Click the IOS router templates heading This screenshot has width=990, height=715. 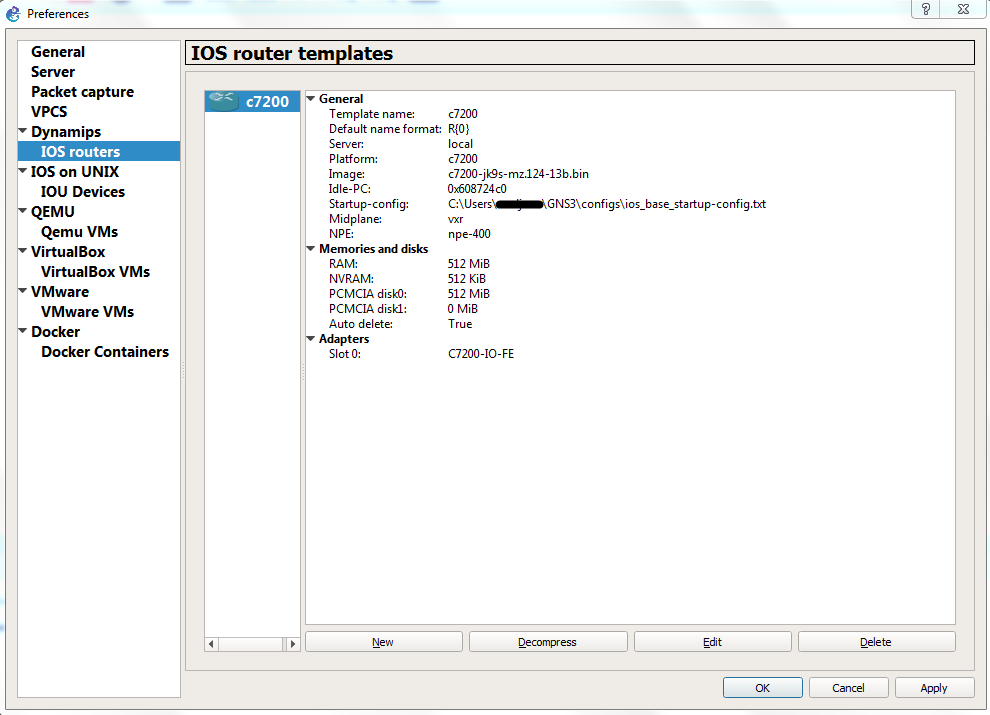[x=292, y=53]
